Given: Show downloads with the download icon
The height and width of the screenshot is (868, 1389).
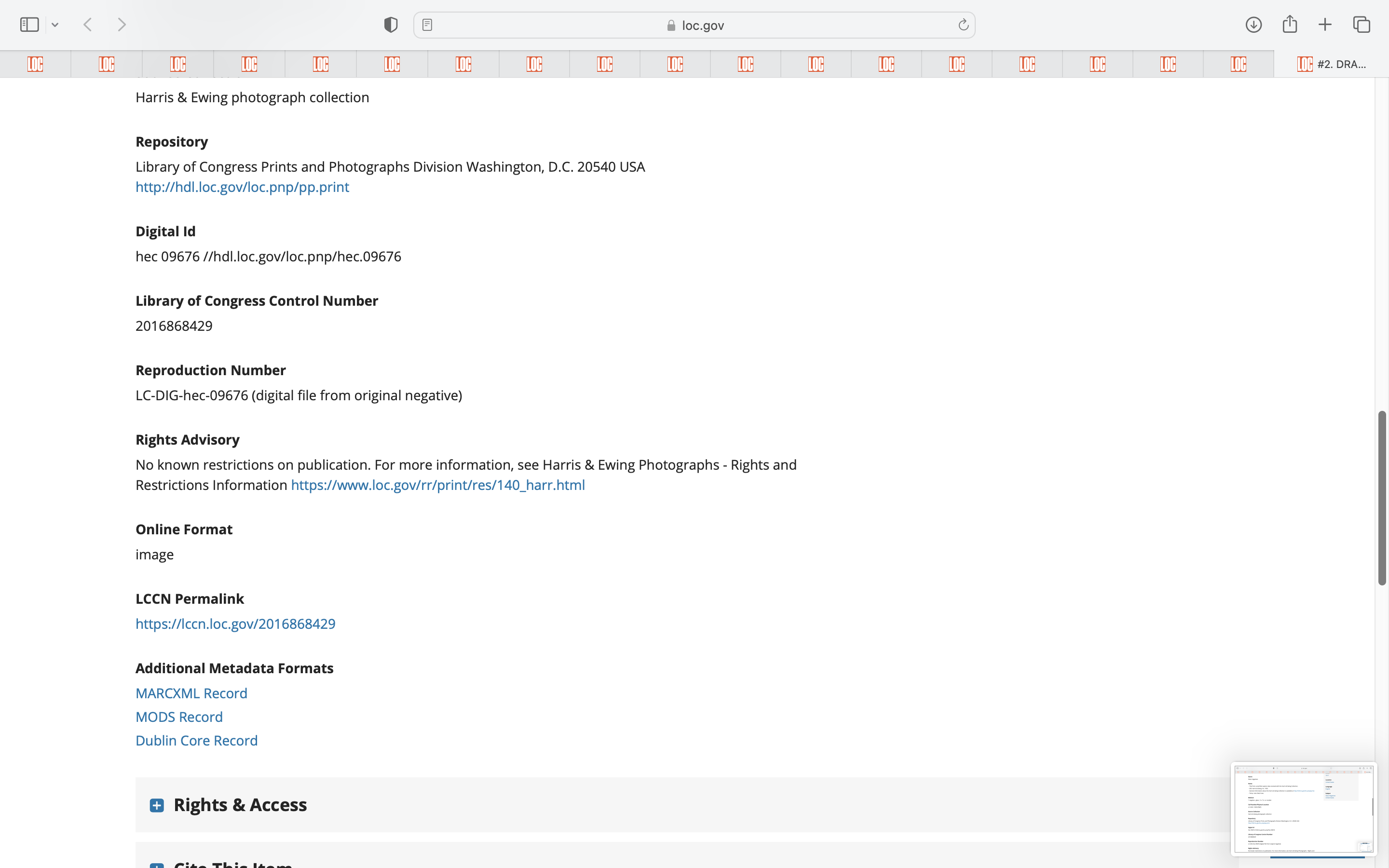Looking at the screenshot, I should (x=1253, y=25).
